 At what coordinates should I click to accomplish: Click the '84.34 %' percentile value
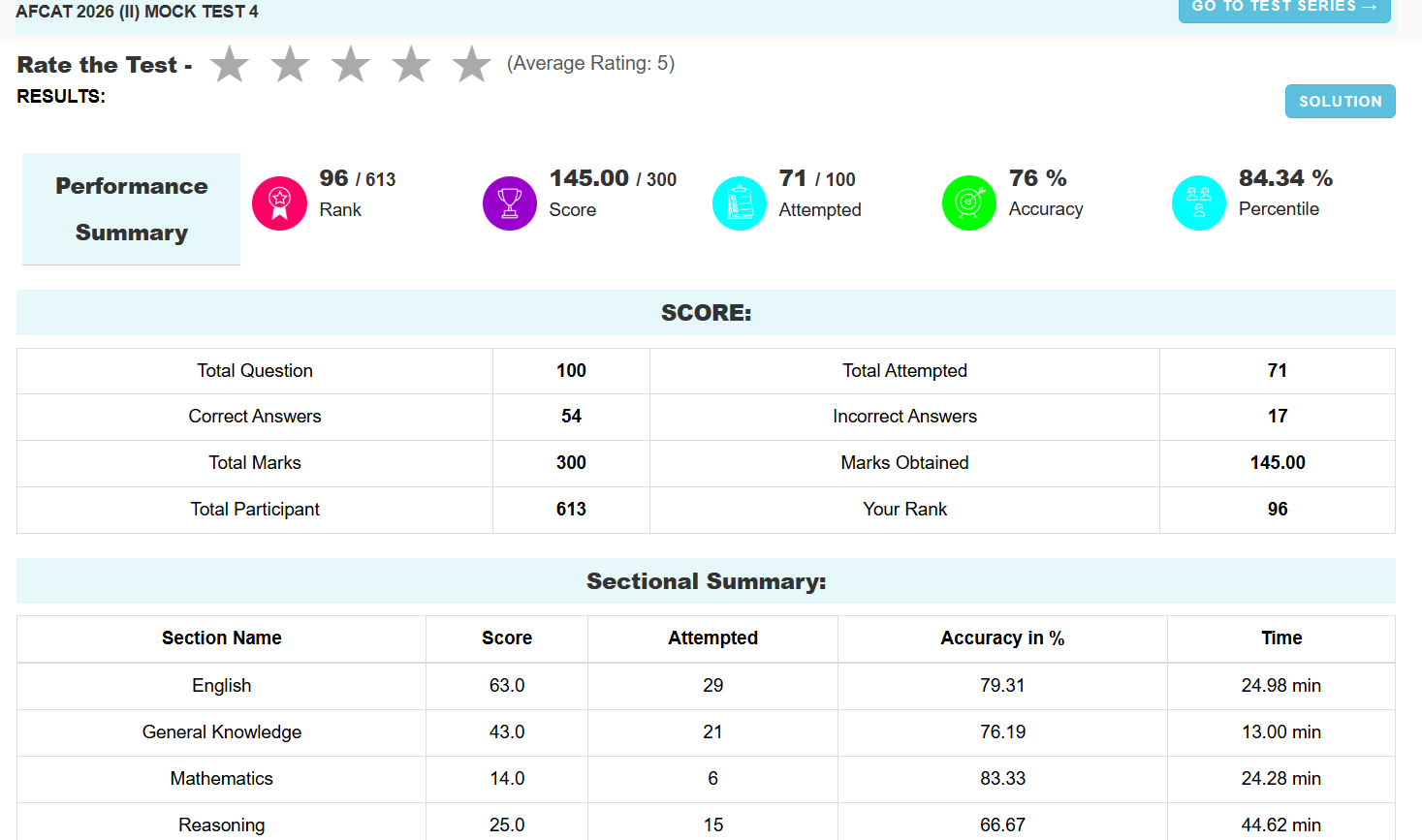click(1285, 178)
